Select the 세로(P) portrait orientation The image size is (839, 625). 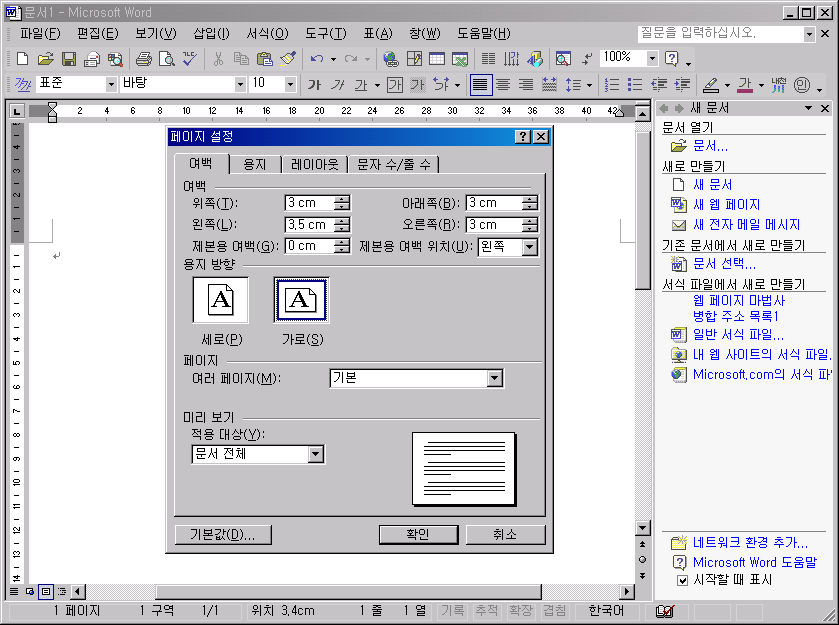[220, 300]
